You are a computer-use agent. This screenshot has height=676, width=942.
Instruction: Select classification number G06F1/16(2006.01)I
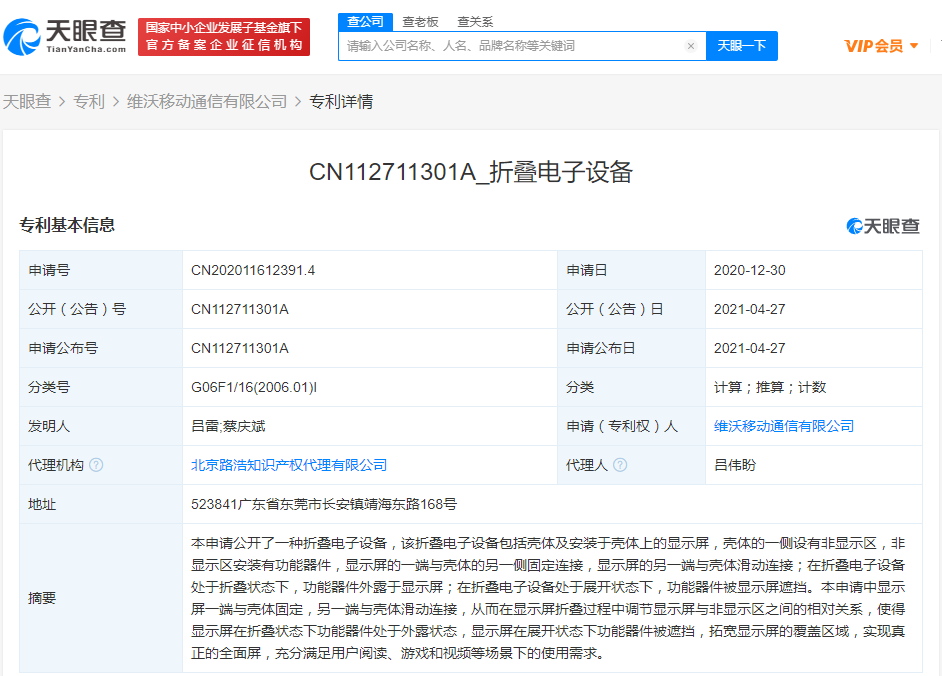click(254, 388)
